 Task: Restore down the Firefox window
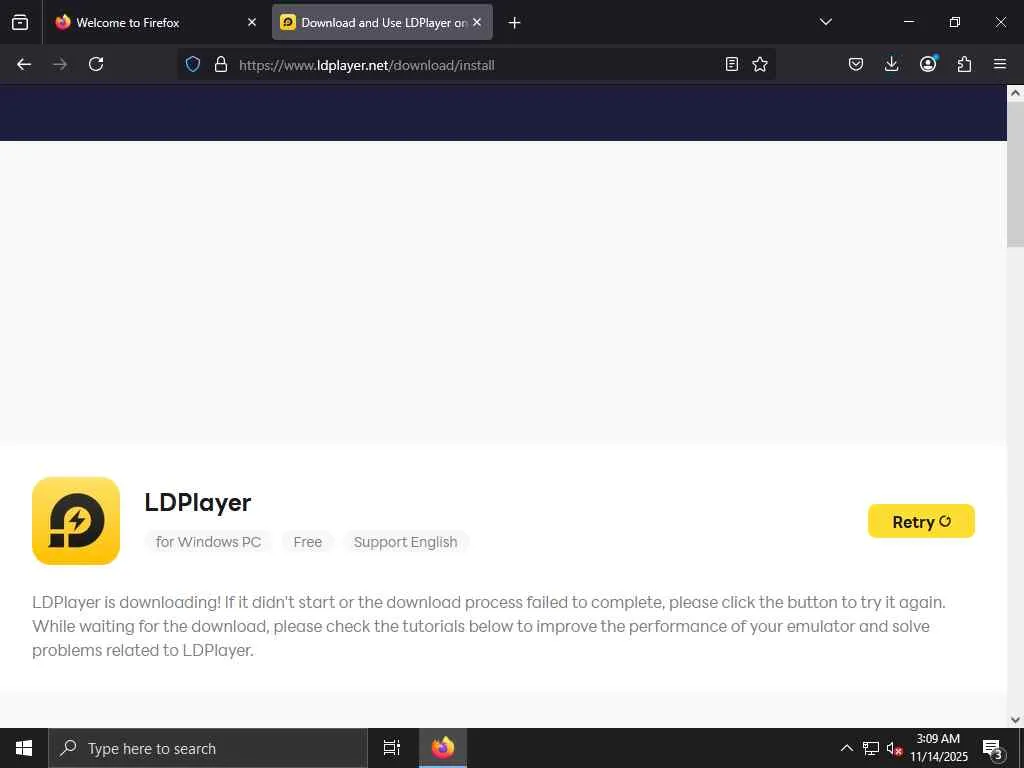(955, 22)
